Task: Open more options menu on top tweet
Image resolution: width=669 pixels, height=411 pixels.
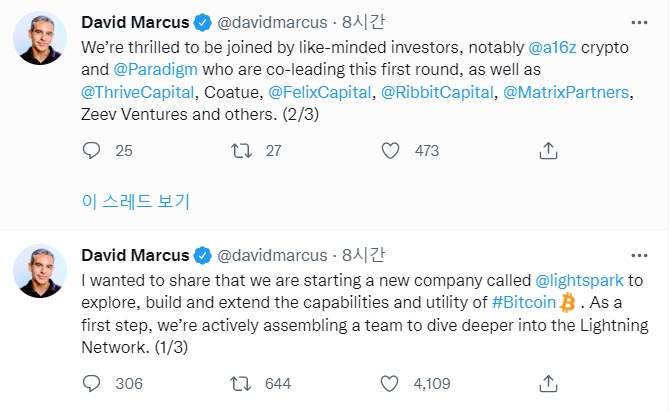Action: point(638,21)
